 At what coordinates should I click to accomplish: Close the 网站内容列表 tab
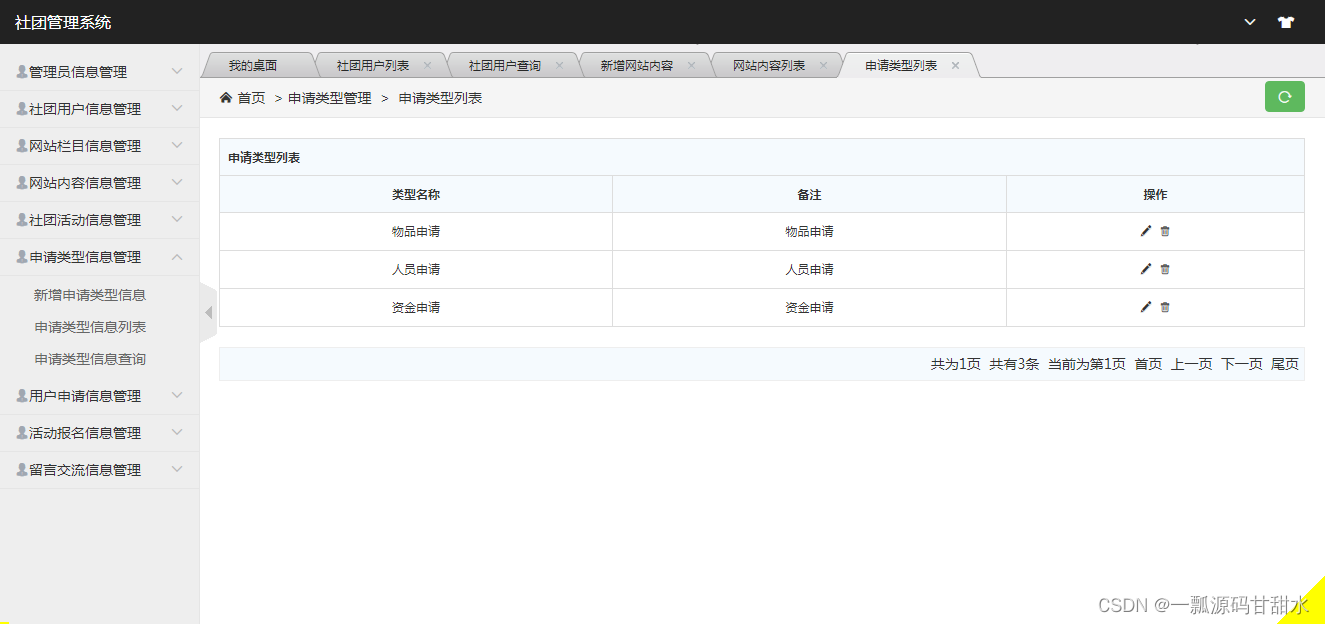click(x=823, y=65)
